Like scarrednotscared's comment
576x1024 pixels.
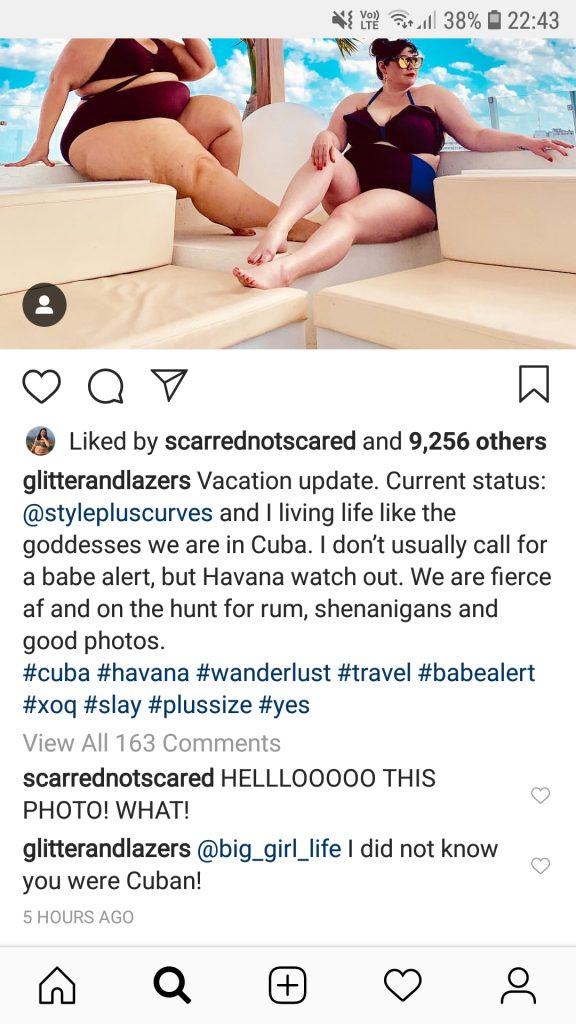pyautogui.click(x=540, y=795)
